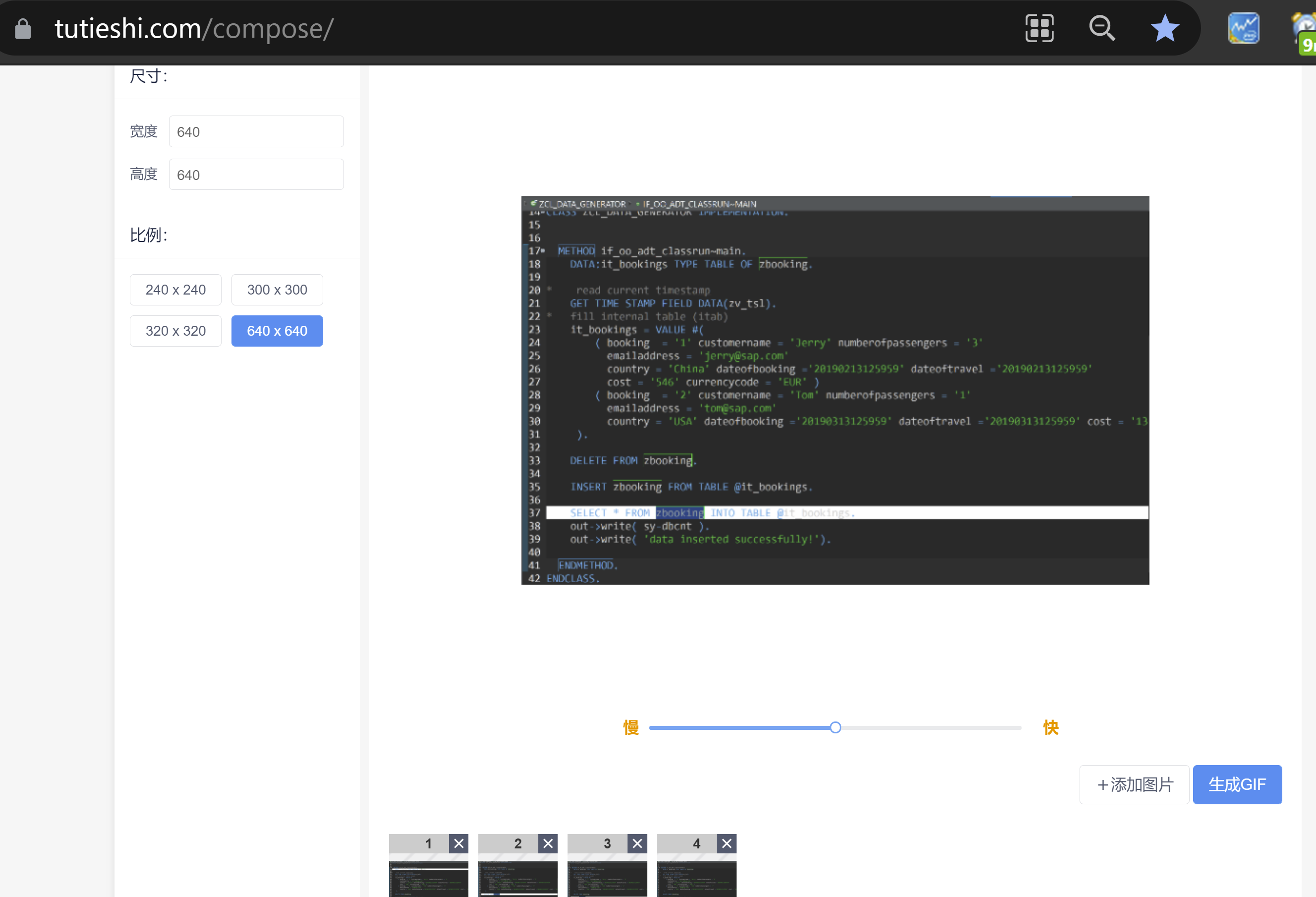Focus the 宽度 width input field

tap(256, 131)
